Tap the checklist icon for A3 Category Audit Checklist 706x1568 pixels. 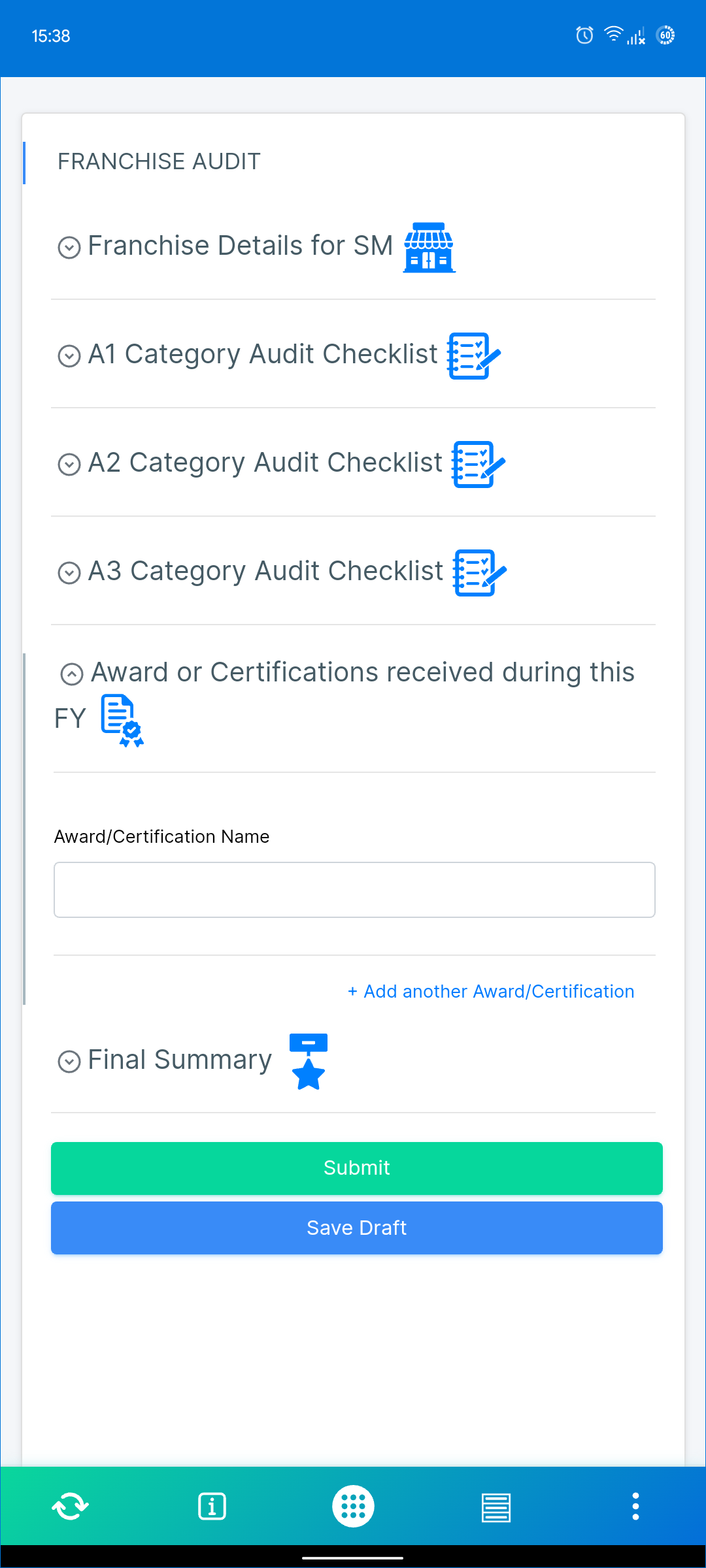474,573
